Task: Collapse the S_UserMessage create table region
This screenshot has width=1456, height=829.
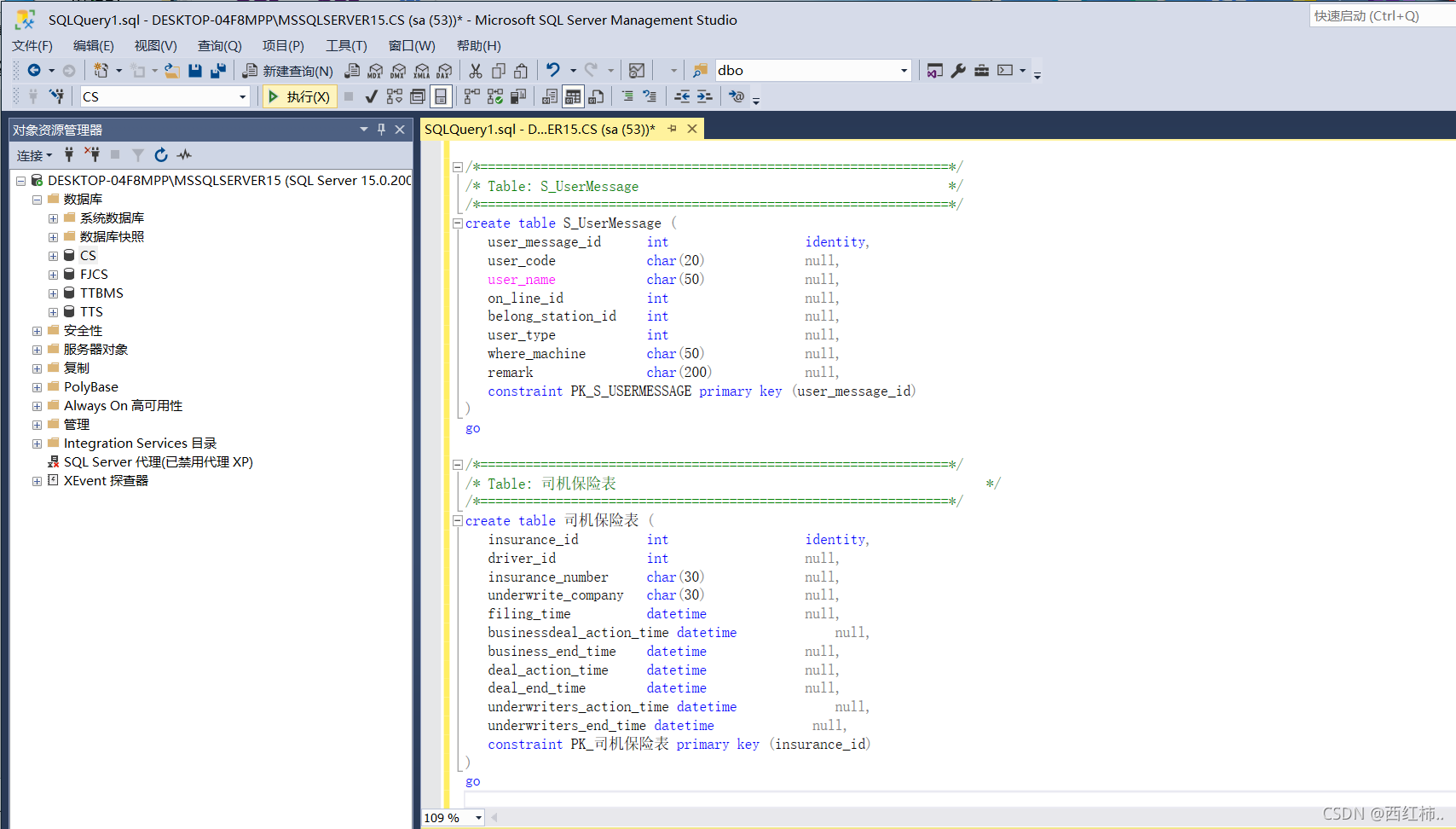Action: click(458, 223)
